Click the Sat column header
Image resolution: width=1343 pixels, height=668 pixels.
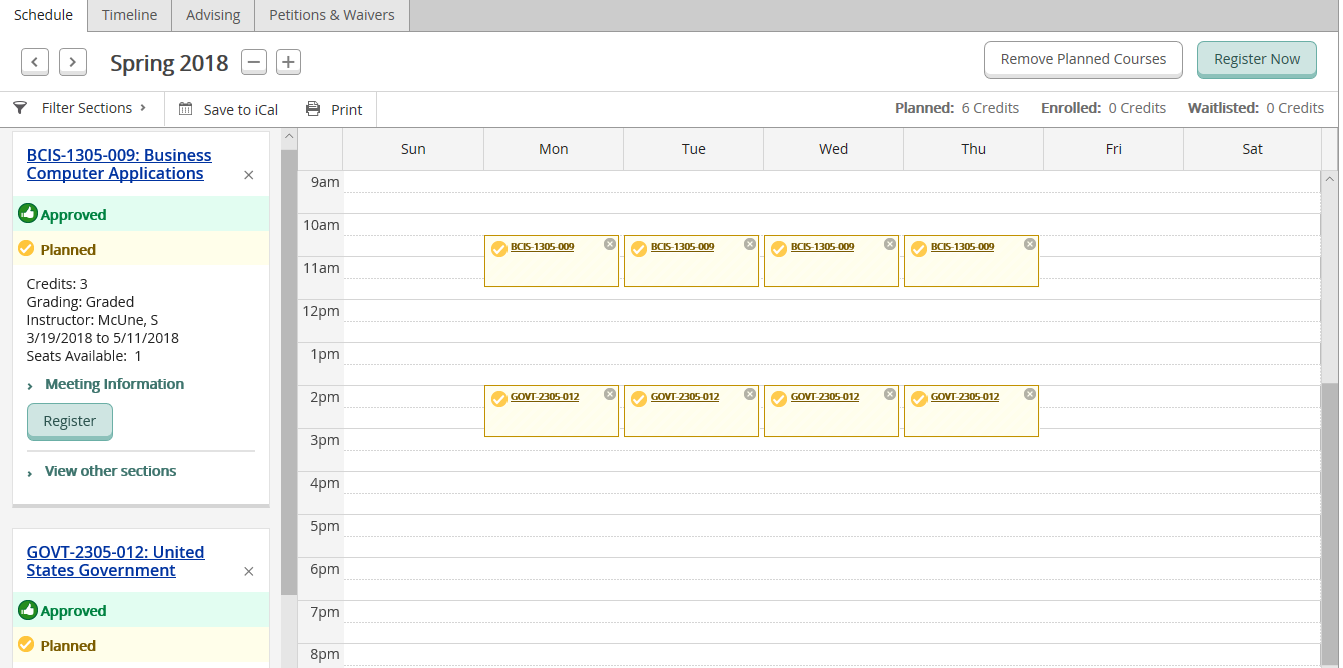pyautogui.click(x=1252, y=149)
